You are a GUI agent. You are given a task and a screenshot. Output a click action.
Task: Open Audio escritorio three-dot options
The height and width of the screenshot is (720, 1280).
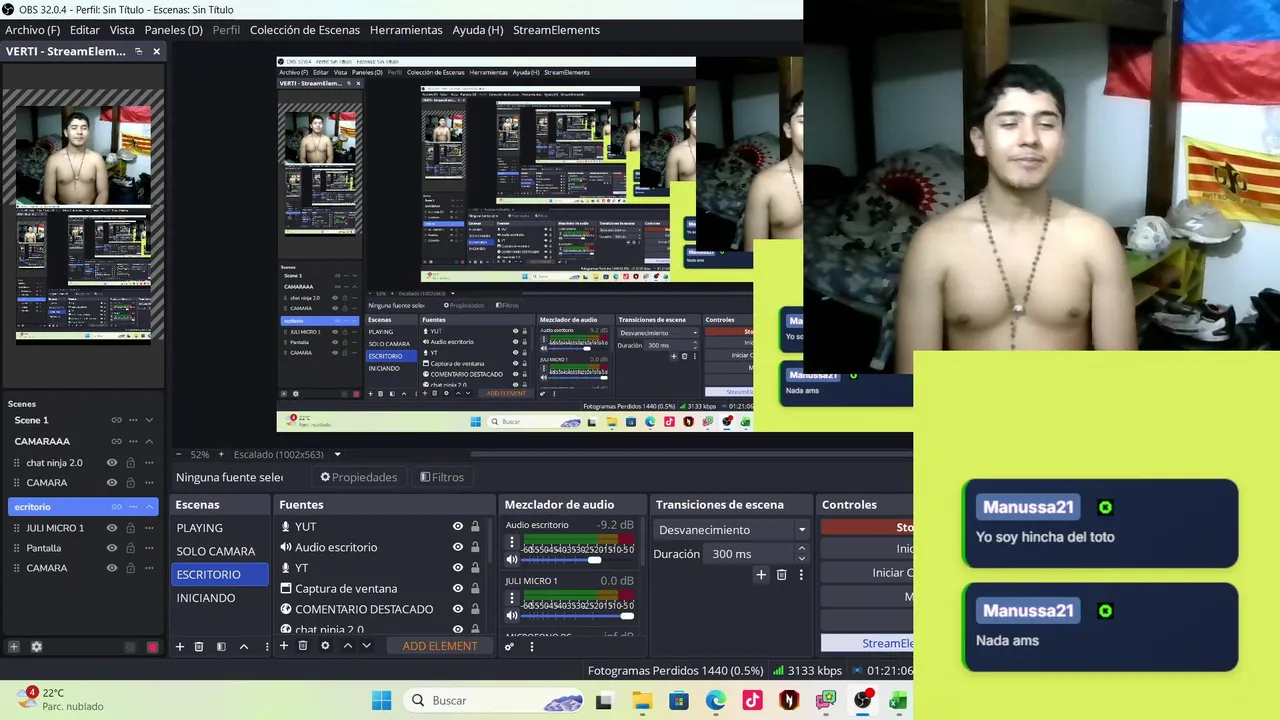[512, 542]
